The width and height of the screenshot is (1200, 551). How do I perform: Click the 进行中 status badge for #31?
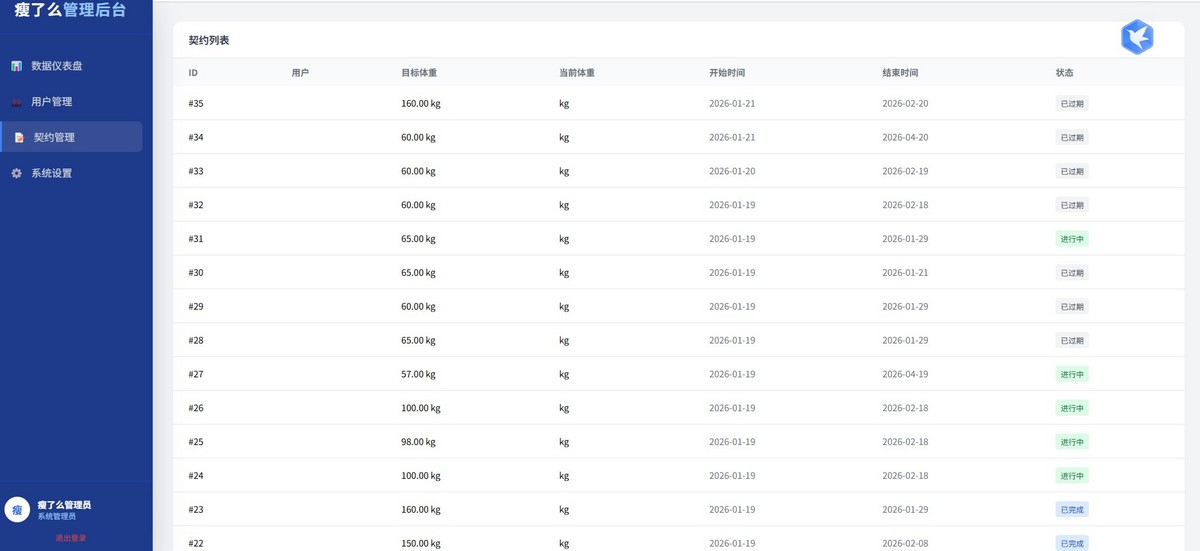pos(1072,239)
